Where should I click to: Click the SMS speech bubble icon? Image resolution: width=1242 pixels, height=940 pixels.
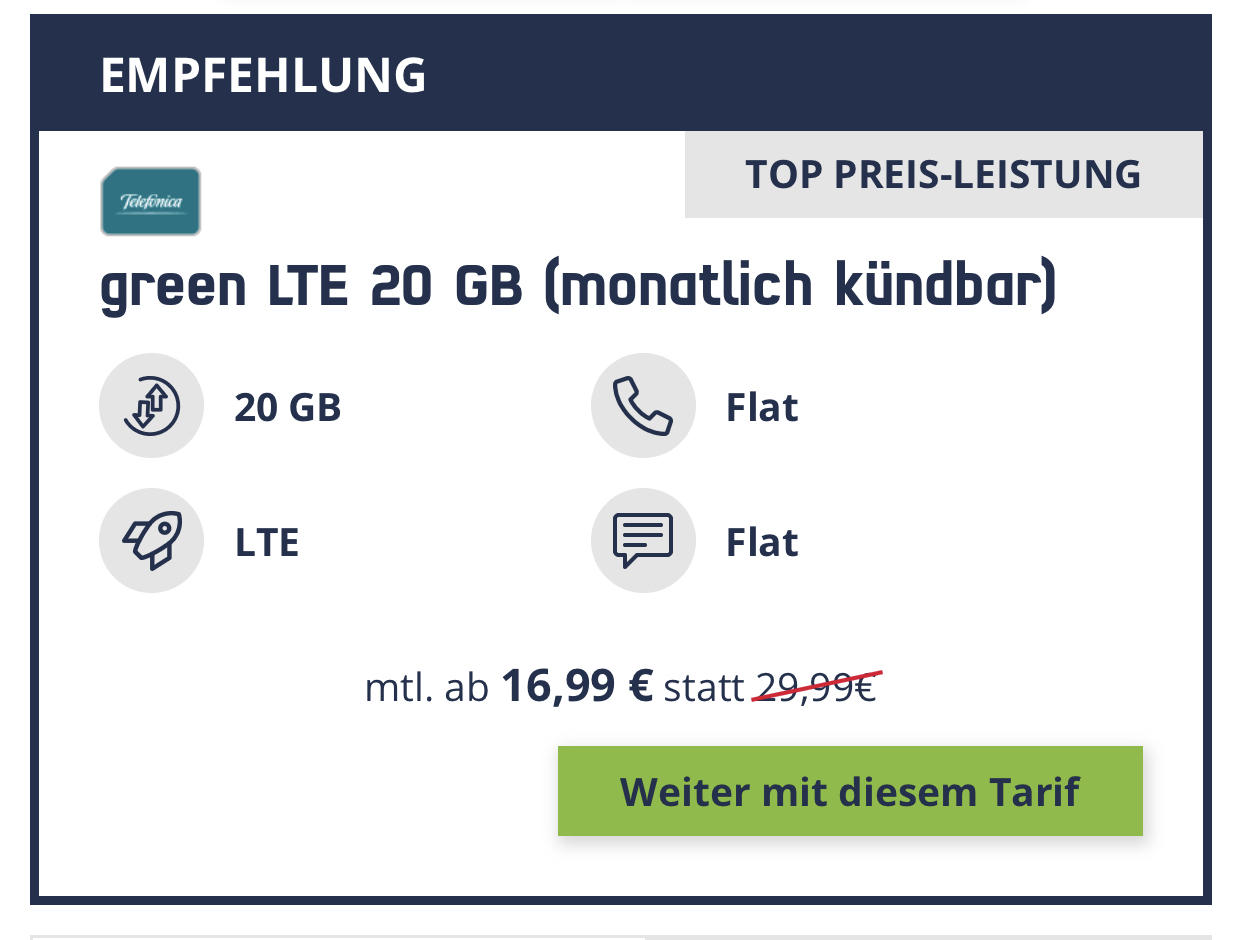643,541
